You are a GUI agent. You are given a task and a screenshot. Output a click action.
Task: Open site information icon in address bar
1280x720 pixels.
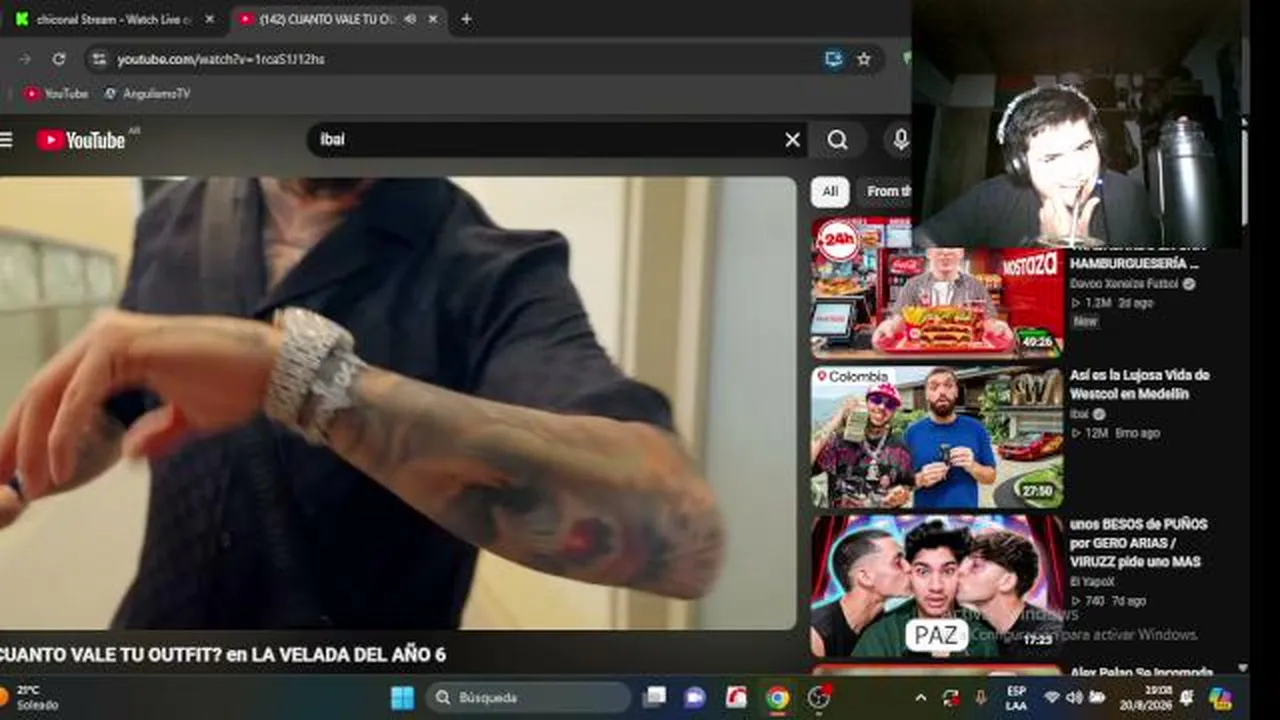[98, 59]
